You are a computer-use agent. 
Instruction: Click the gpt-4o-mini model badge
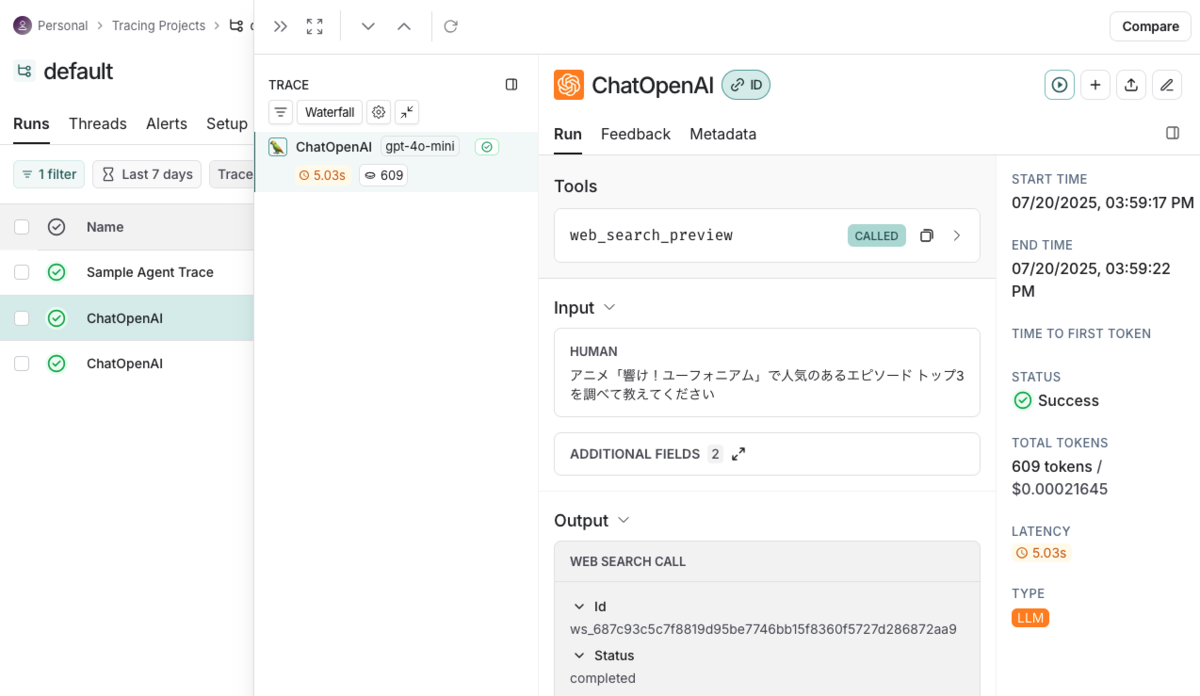tap(420, 147)
